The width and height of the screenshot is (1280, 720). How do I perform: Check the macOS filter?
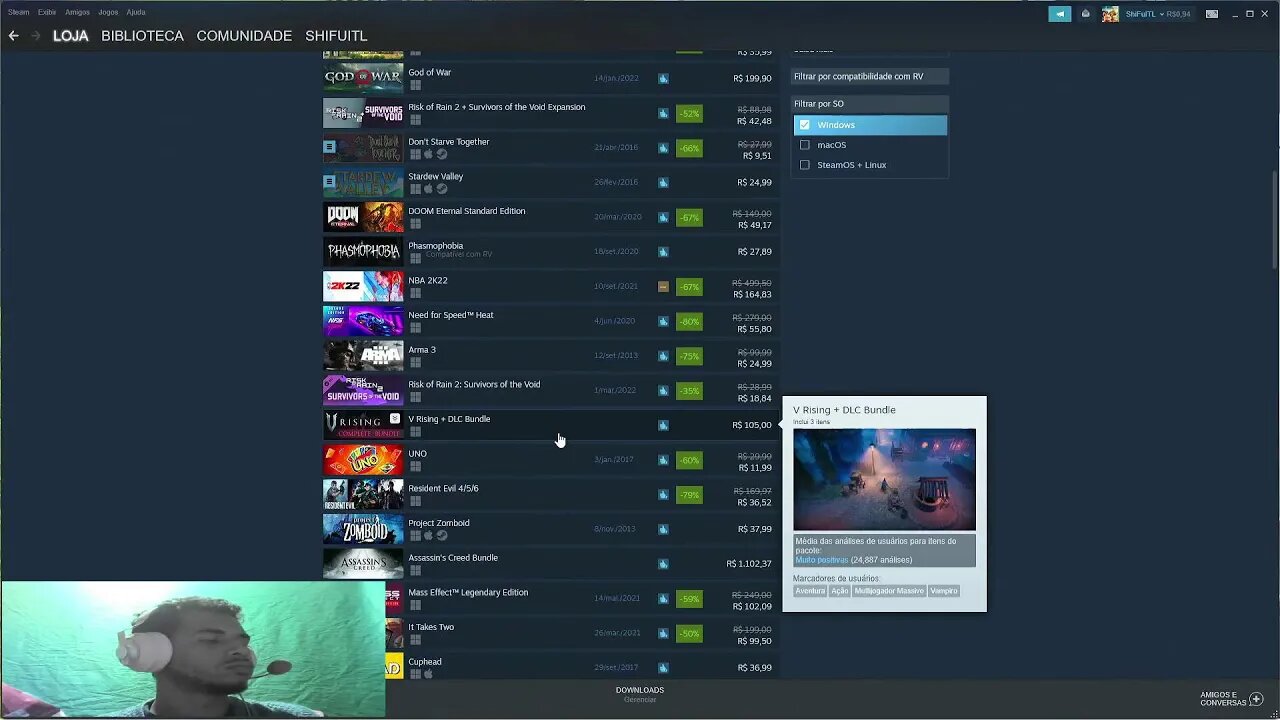coord(805,145)
